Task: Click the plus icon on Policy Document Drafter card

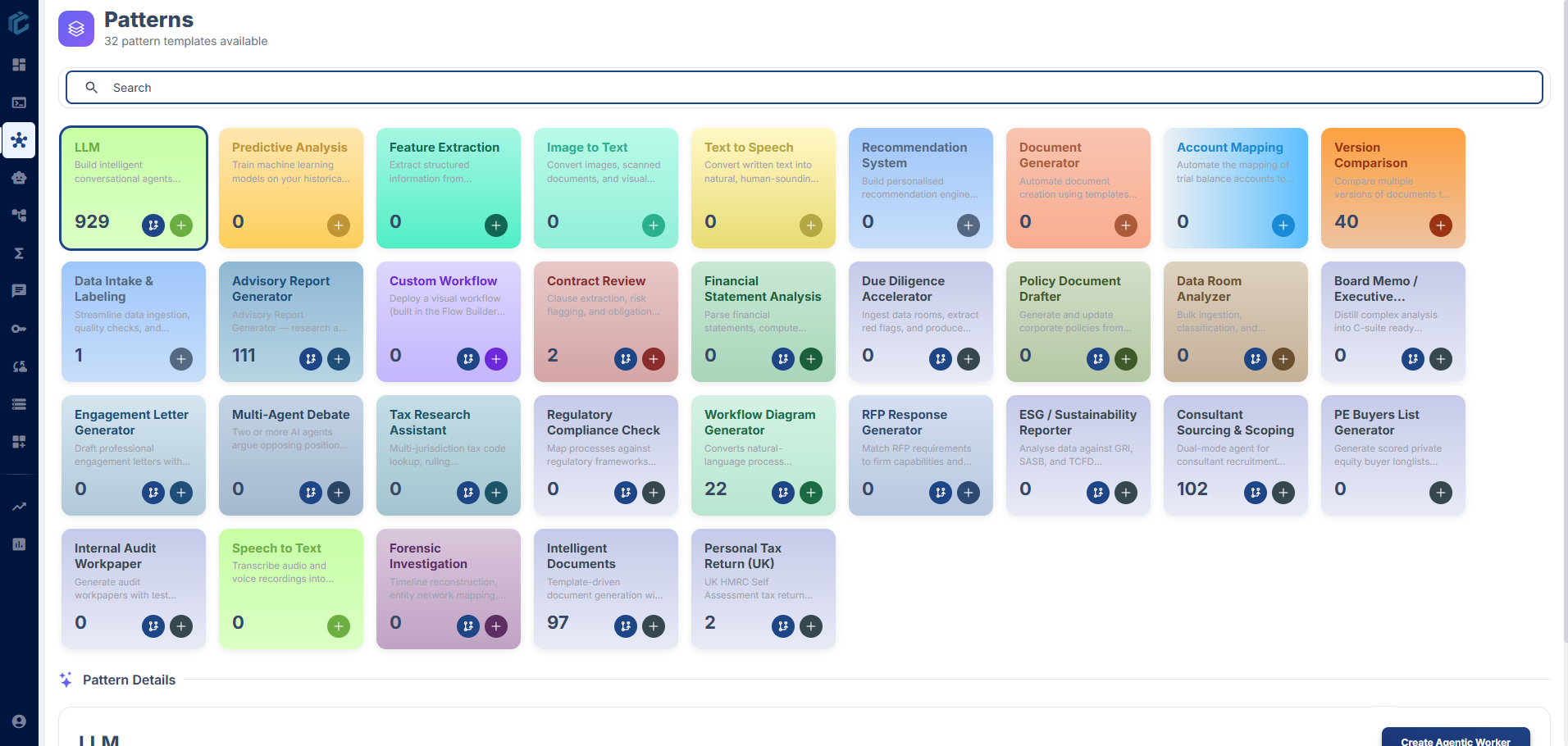Action: click(x=1126, y=359)
